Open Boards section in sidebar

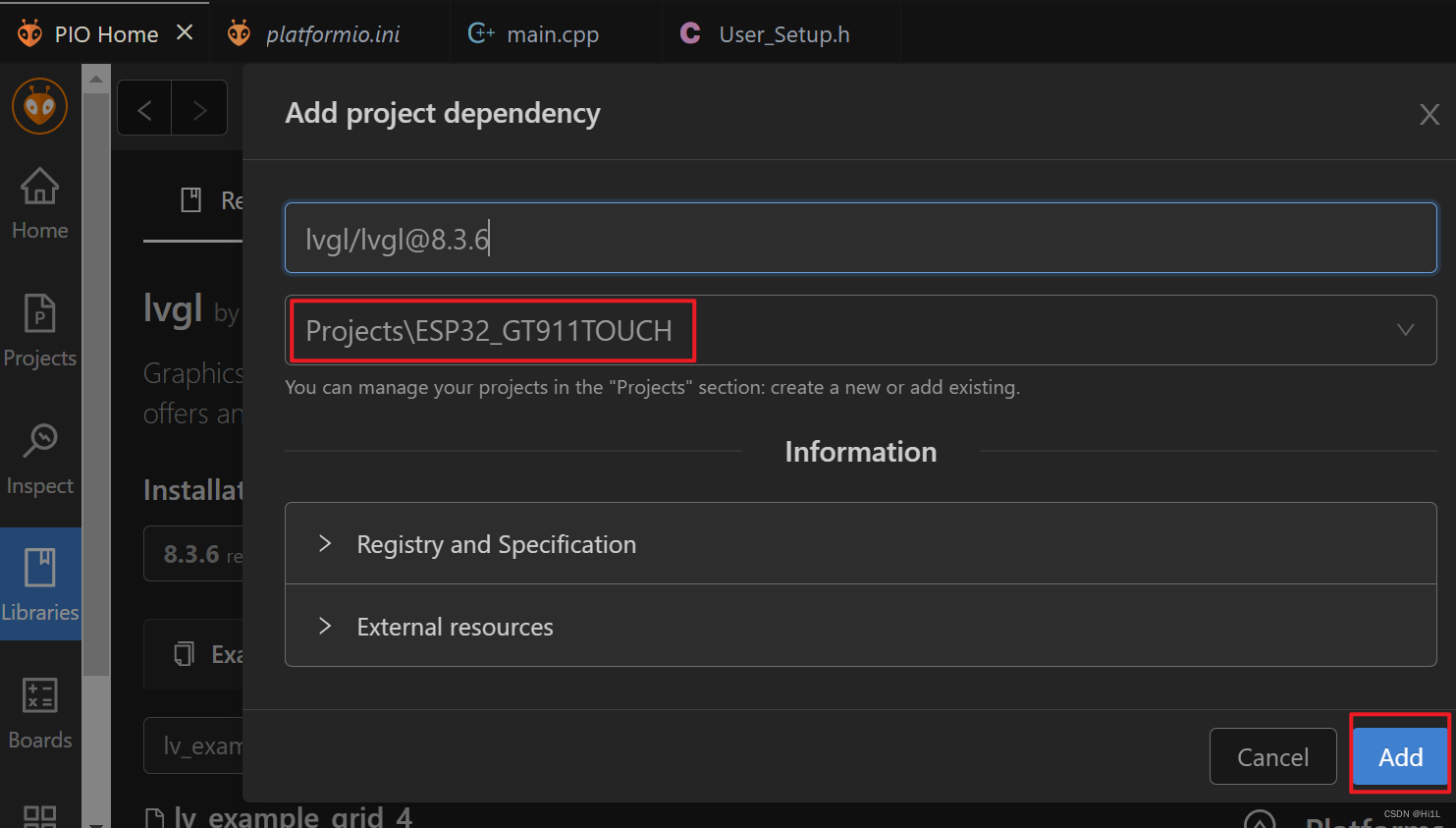click(40, 714)
